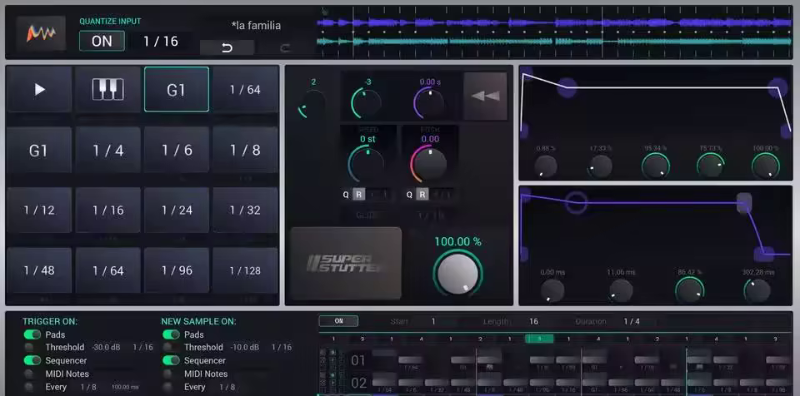Open the piano keyboard pad
Image resolution: width=800 pixels, height=396 pixels.
coord(108,89)
